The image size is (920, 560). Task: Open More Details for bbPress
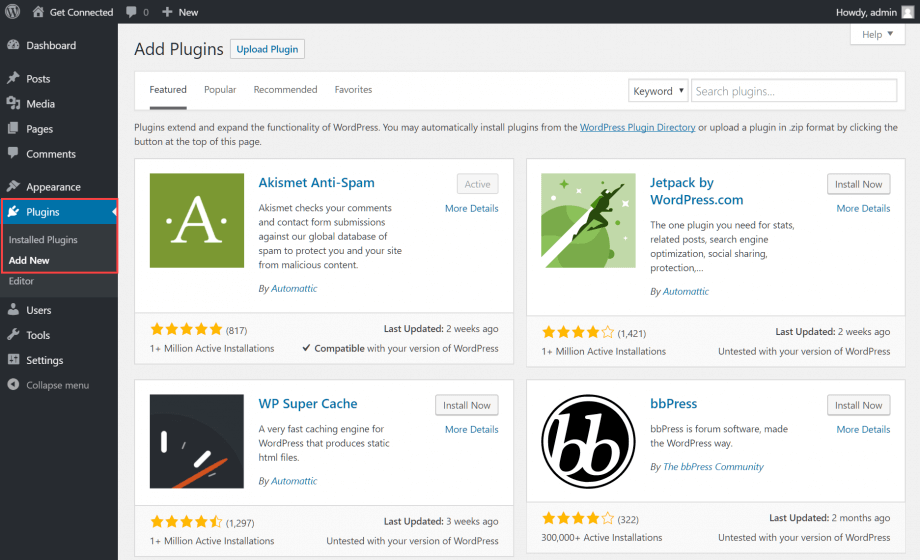(863, 430)
